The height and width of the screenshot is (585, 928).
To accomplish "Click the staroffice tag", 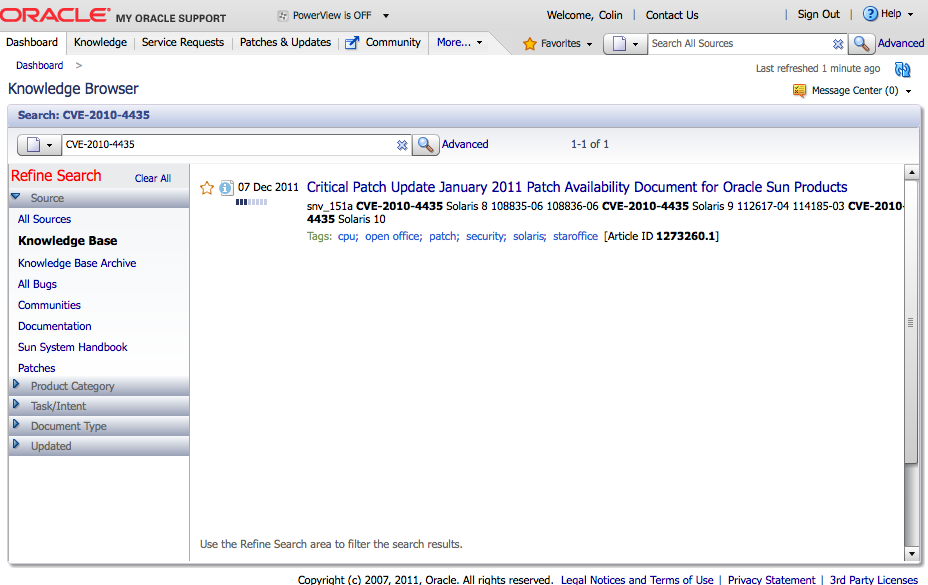I will pos(575,236).
